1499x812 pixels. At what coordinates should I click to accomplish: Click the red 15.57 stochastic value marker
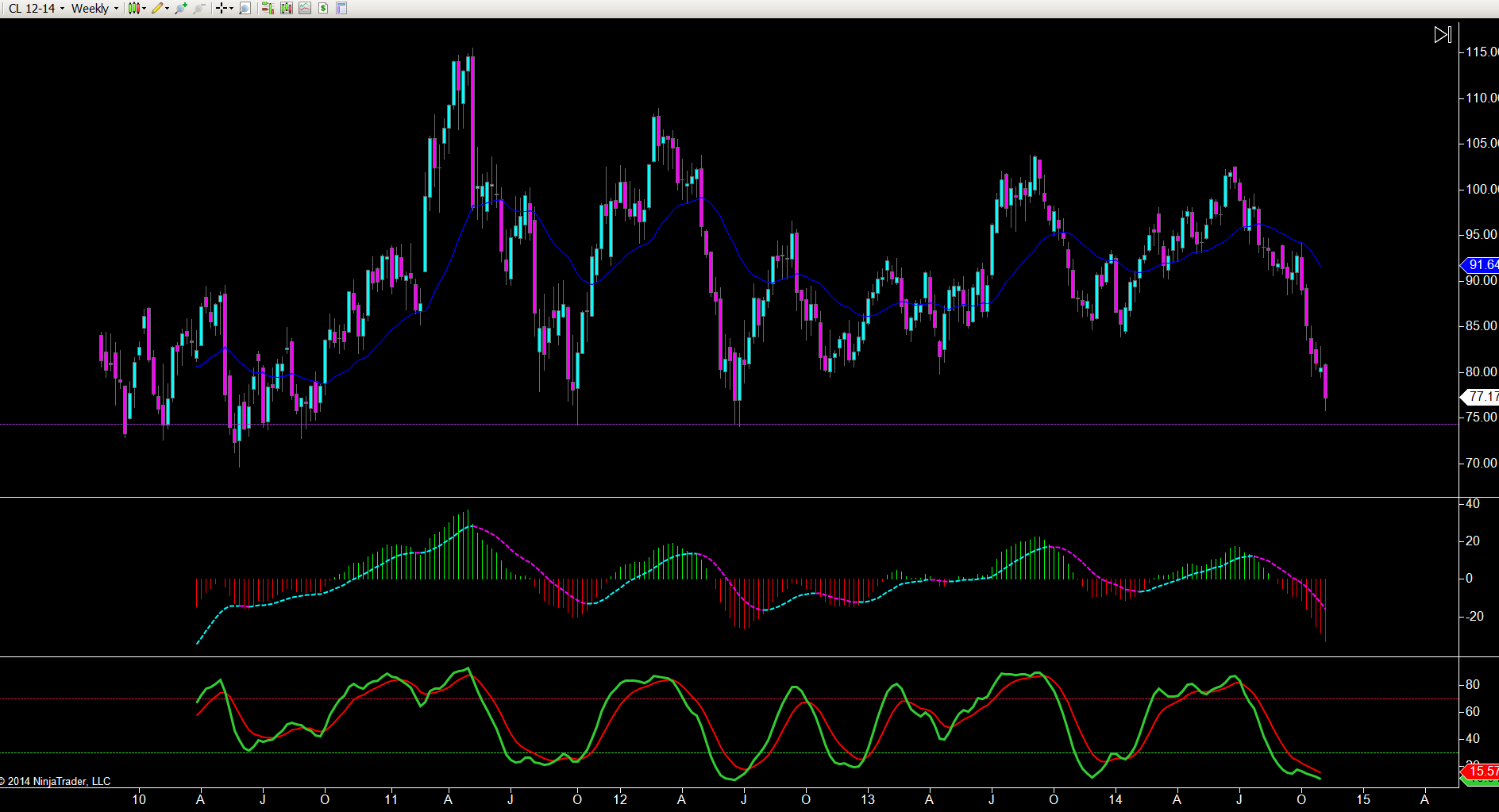[x=1480, y=772]
